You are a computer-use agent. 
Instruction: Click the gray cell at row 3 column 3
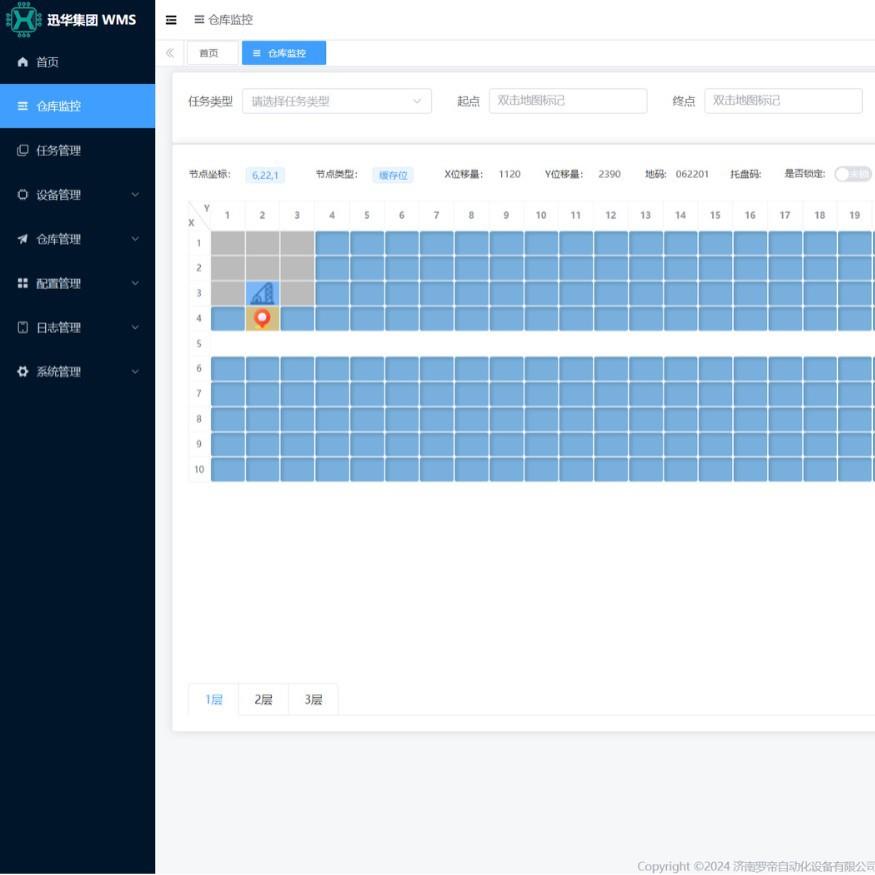297,294
